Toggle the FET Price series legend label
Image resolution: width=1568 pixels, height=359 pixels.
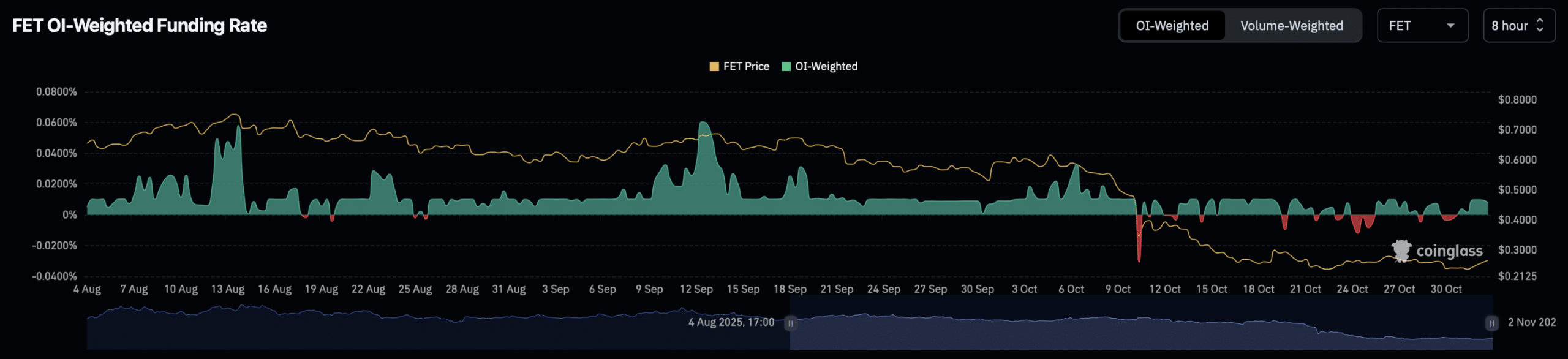(745, 67)
